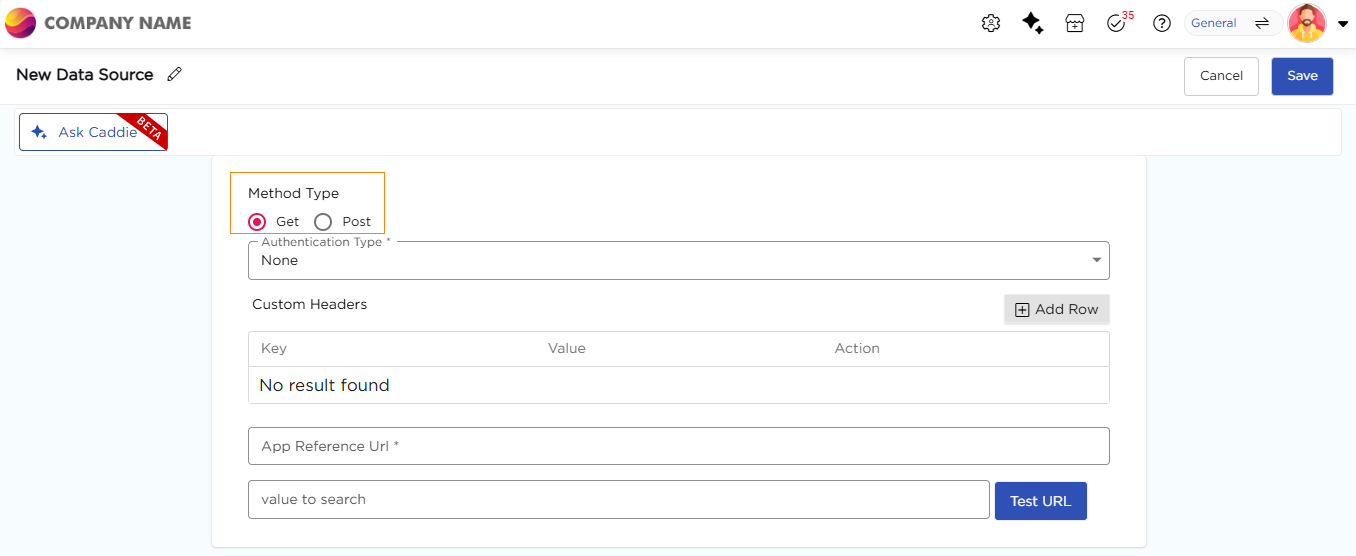Click the company logo icon
This screenshot has height=556, width=1356.
click(21, 23)
